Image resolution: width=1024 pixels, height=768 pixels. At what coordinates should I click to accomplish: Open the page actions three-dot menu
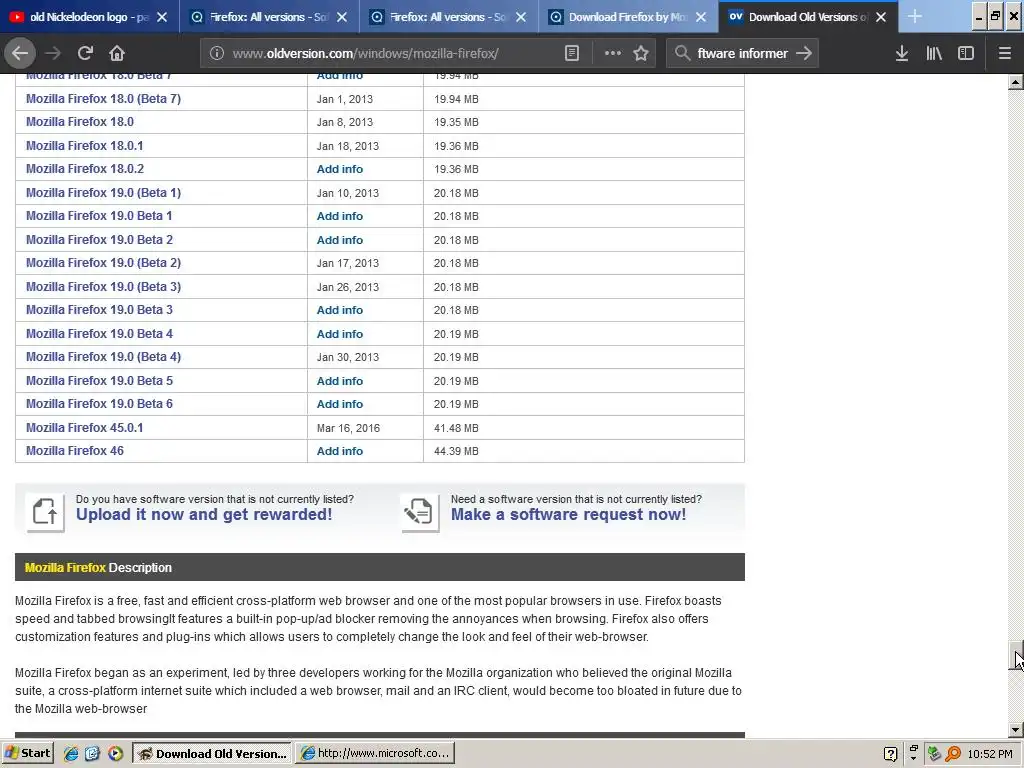613,54
